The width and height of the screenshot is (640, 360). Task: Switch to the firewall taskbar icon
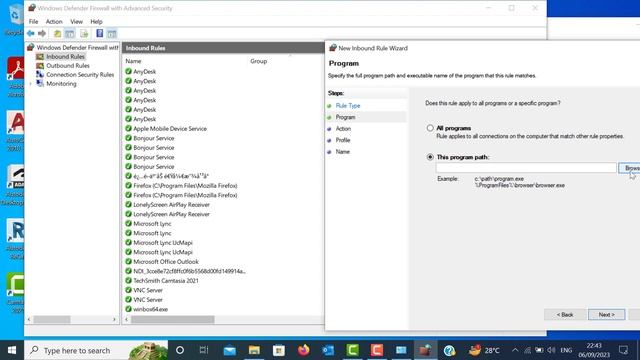point(425,350)
